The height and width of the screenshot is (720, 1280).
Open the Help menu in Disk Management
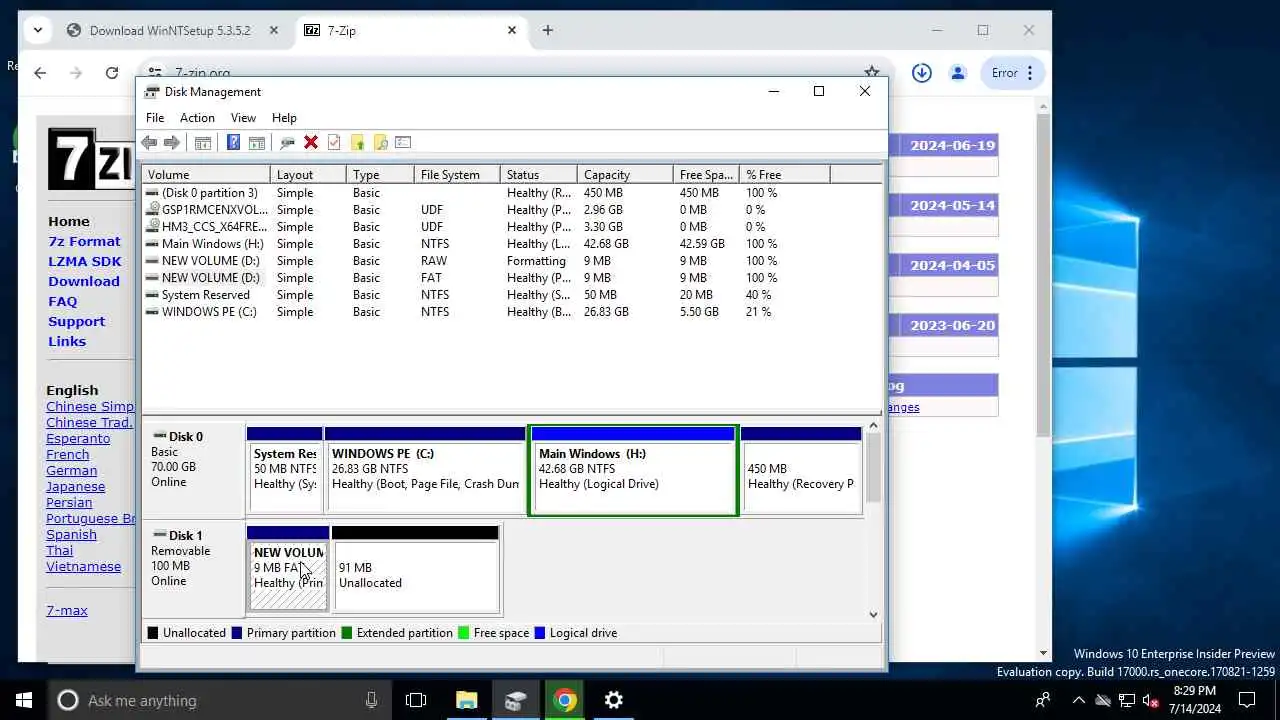284,118
